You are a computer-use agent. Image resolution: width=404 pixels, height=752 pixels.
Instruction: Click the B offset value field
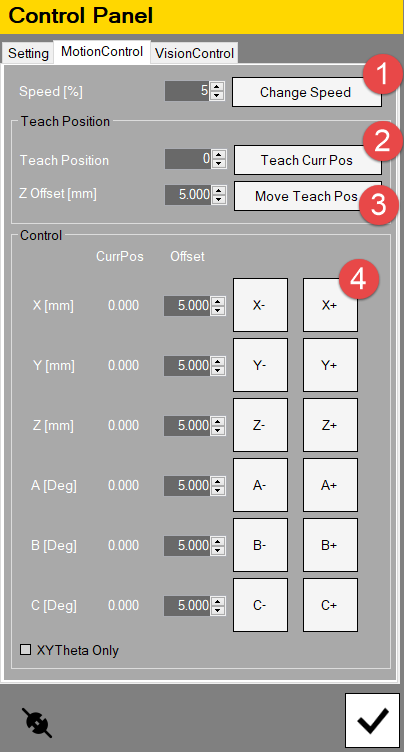[188, 546]
